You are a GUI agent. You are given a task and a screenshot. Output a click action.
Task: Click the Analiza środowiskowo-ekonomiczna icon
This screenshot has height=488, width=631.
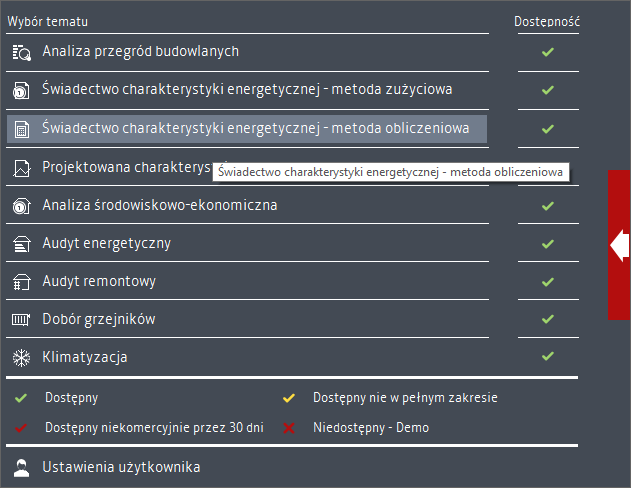point(21,206)
